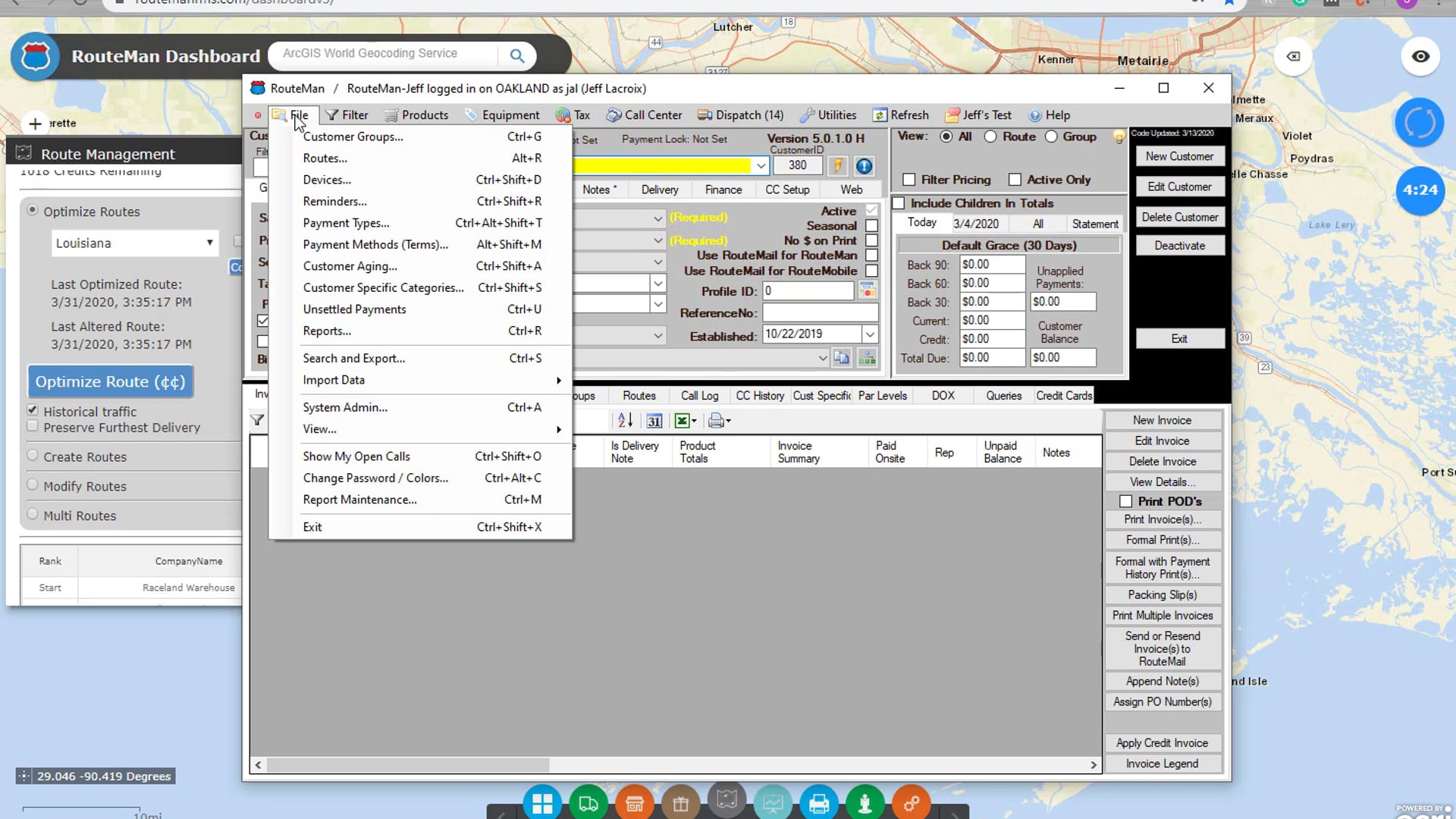This screenshot has width=1456, height=819.
Task: Click the New Invoice button
Action: [1162, 420]
